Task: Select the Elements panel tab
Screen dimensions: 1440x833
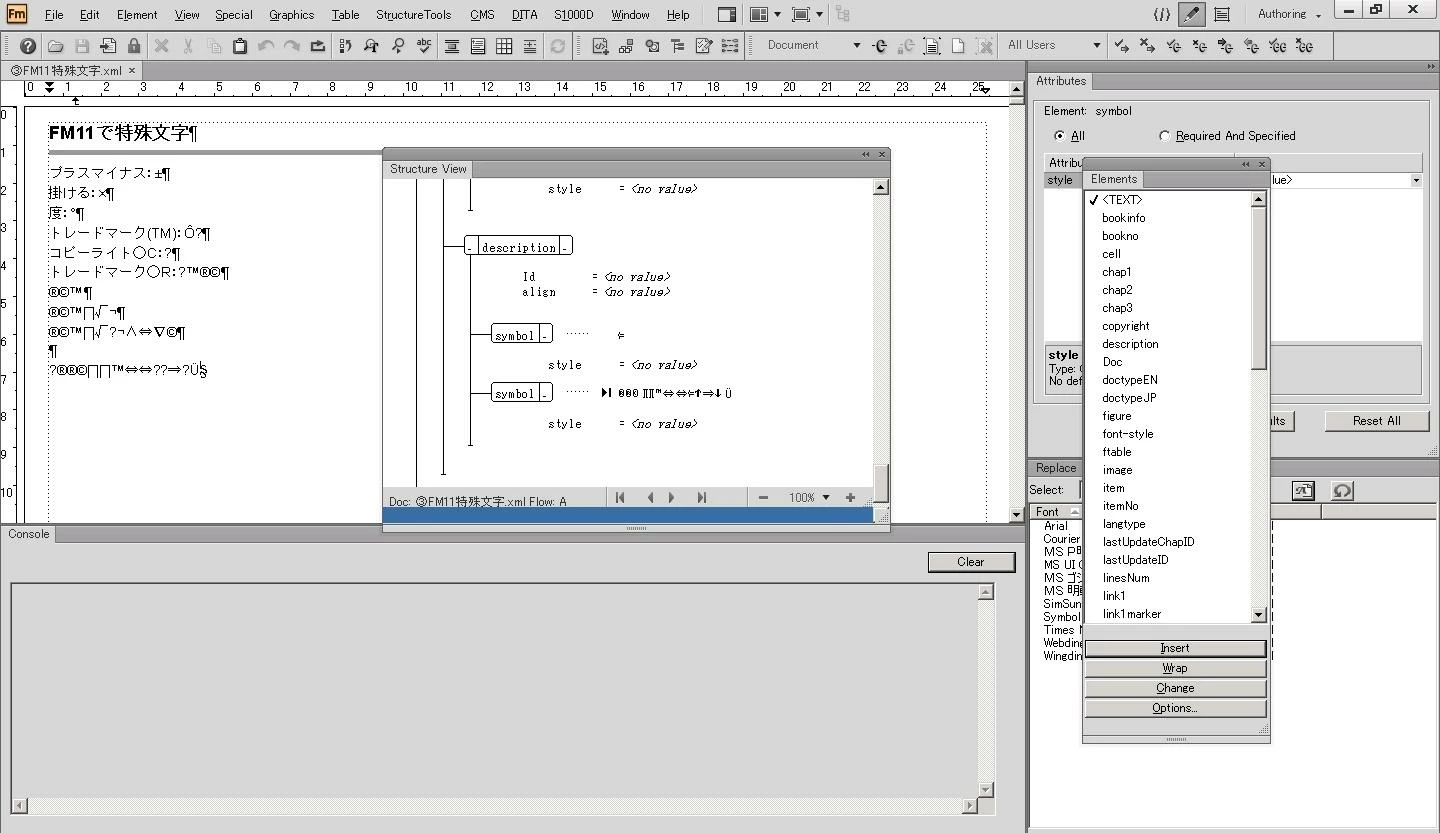Action: tap(1114, 179)
